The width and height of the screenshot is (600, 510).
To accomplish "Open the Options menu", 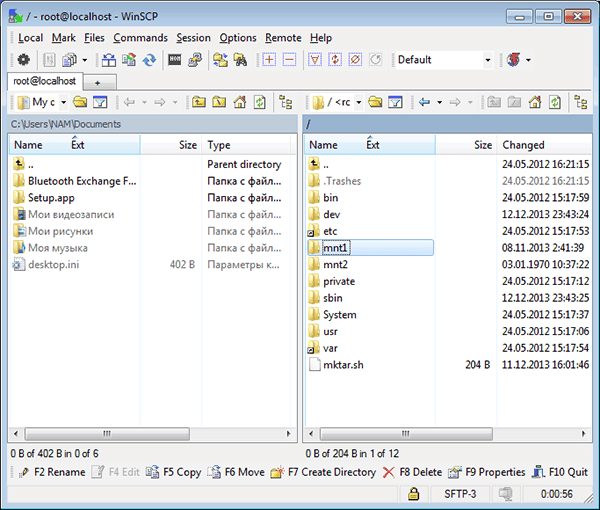I will point(238,38).
